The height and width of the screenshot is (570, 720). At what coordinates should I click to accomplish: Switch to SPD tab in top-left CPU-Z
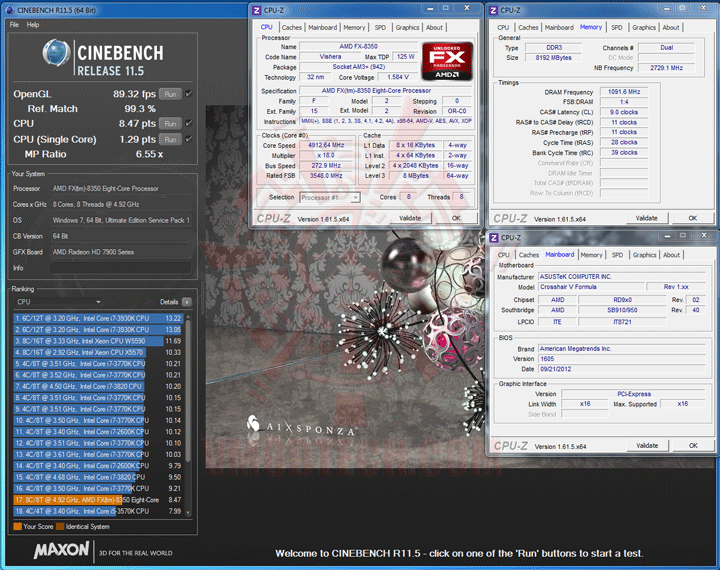(x=380, y=28)
